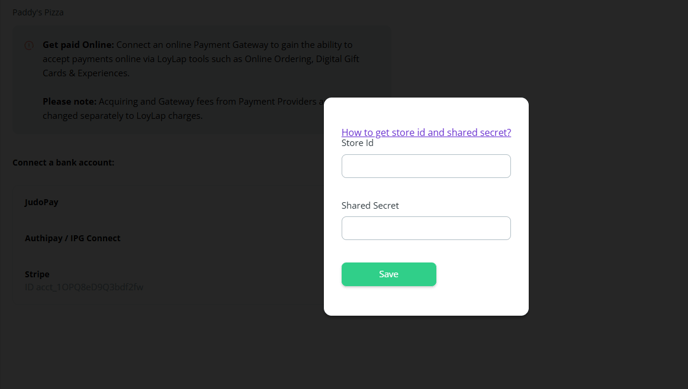Open the store id and shared secret help link
The image size is (688, 389).
pos(426,132)
